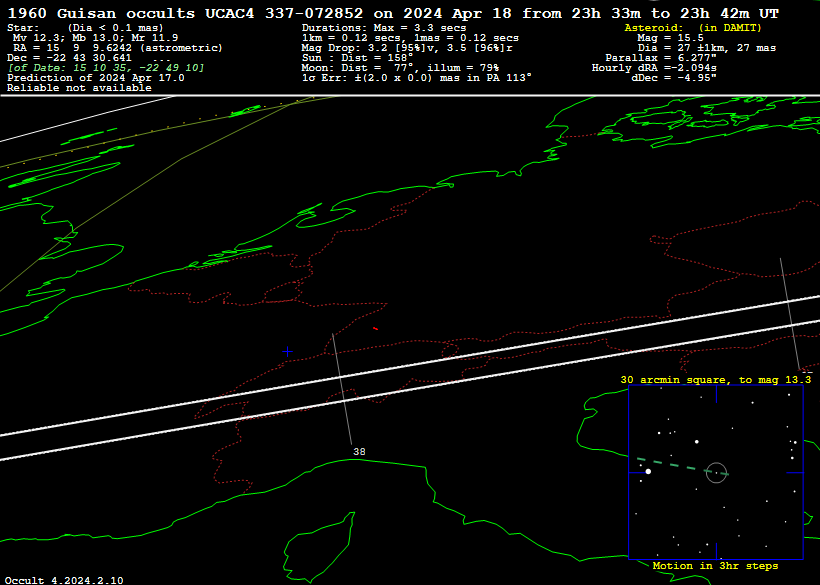Image resolution: width=820 pixels, height=585 pixels.
Task: Click the green 'of Date: 15 10 35, -22 49 10' text
Action: pyautogui.click(x=106, y=68)
